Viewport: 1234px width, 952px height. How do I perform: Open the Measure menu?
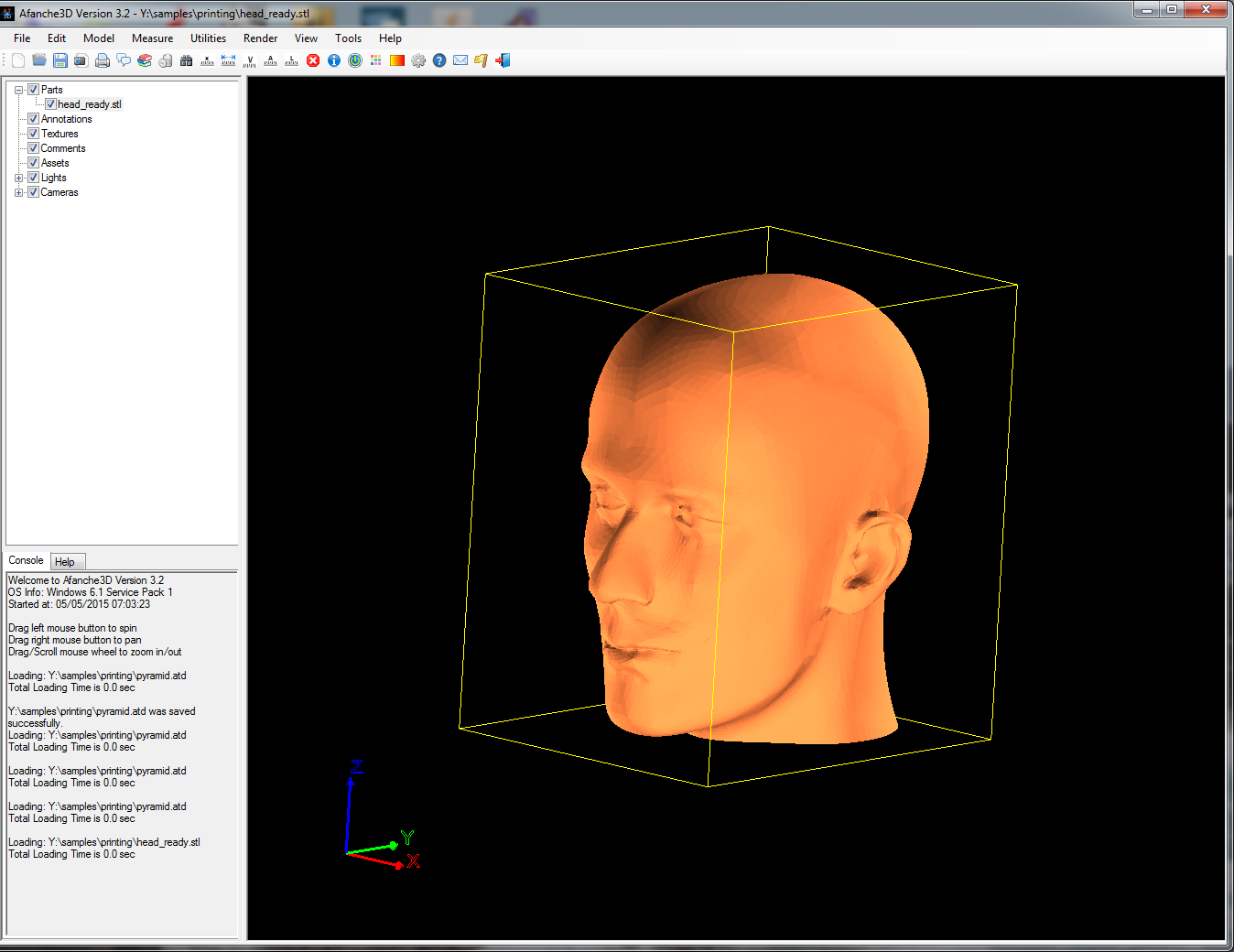(x=152, y=38)
